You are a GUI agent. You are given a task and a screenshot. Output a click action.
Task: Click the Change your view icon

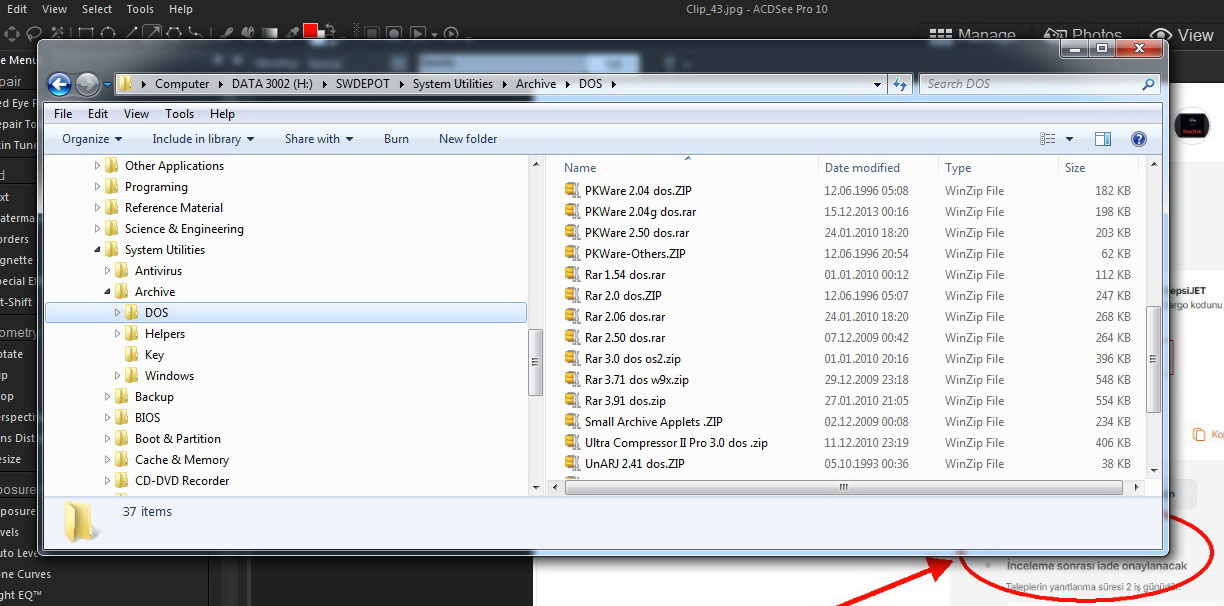coord(1048,139)
